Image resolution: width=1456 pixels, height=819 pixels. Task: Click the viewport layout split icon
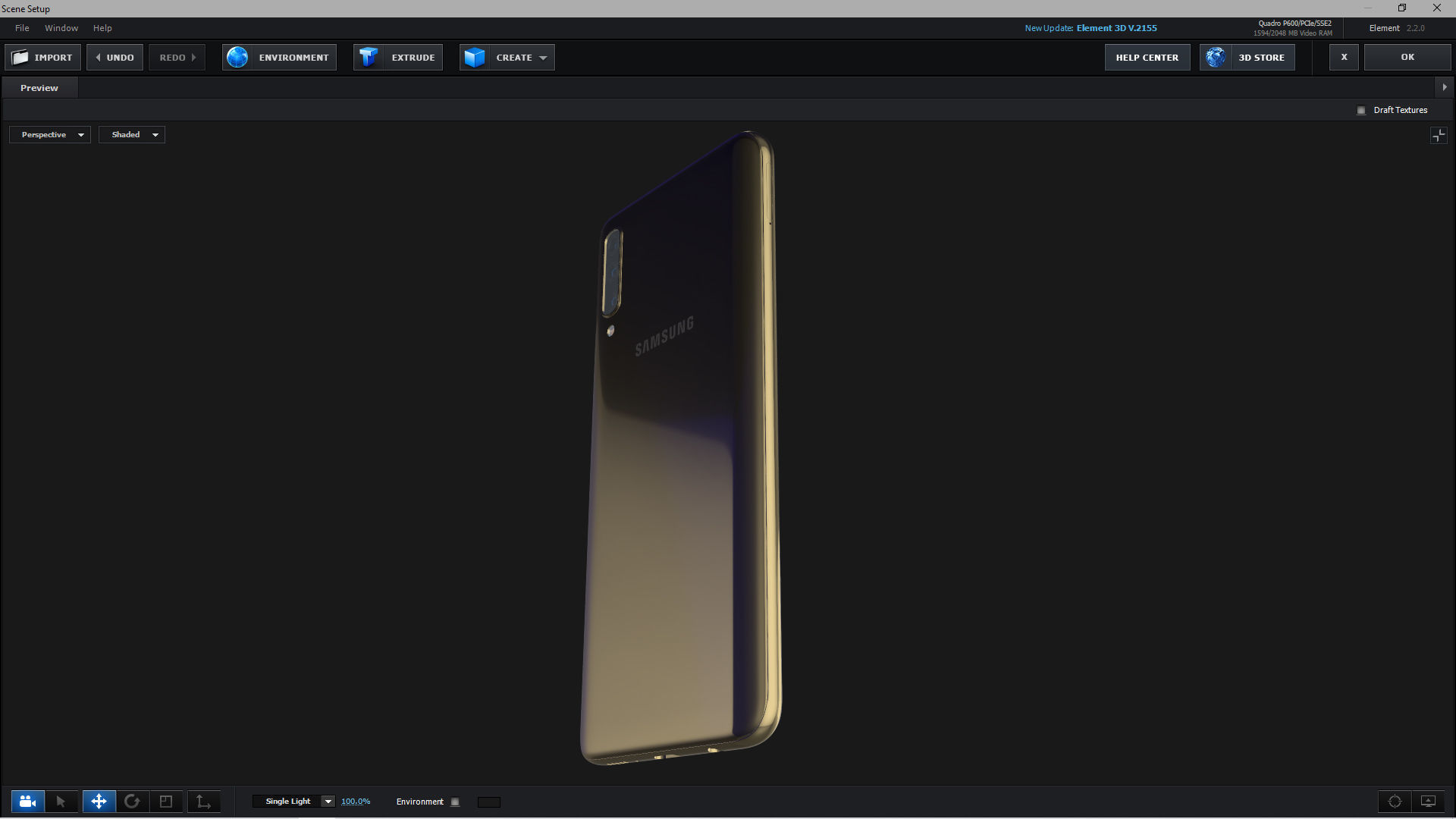pos(1439,136)
